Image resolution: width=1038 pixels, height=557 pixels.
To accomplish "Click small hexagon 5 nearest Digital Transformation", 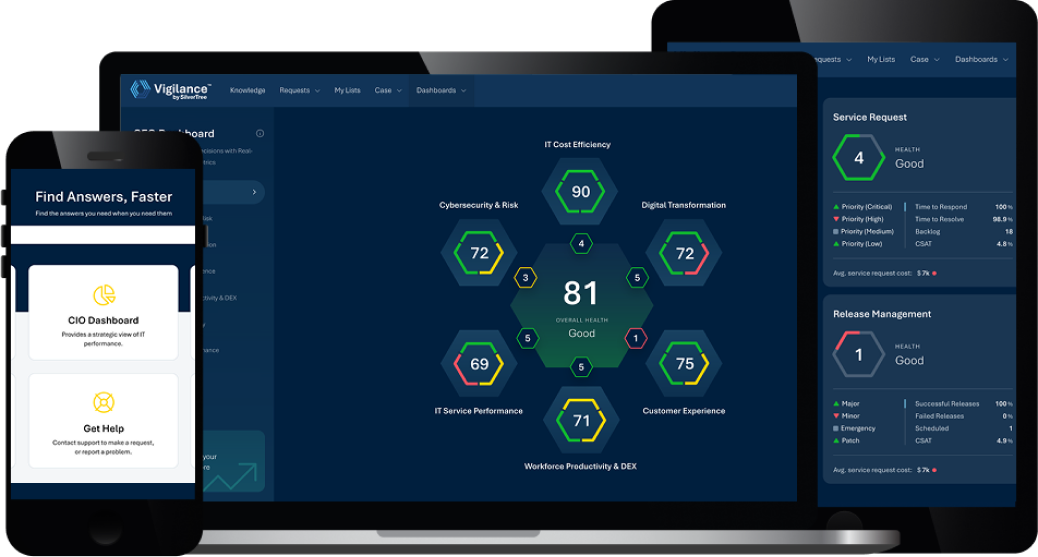I will pyautogui.click(x=637, y=278).
